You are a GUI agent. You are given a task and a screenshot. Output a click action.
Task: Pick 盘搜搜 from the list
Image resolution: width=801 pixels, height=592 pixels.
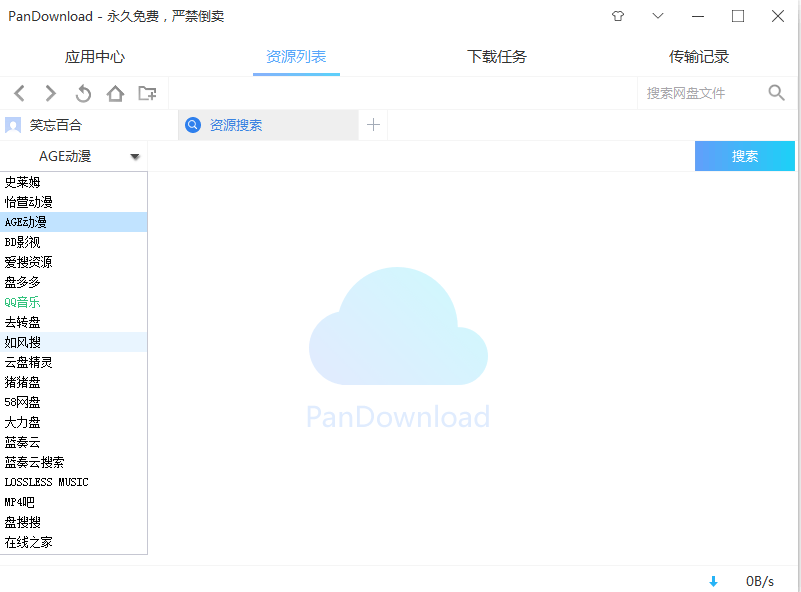74,523
